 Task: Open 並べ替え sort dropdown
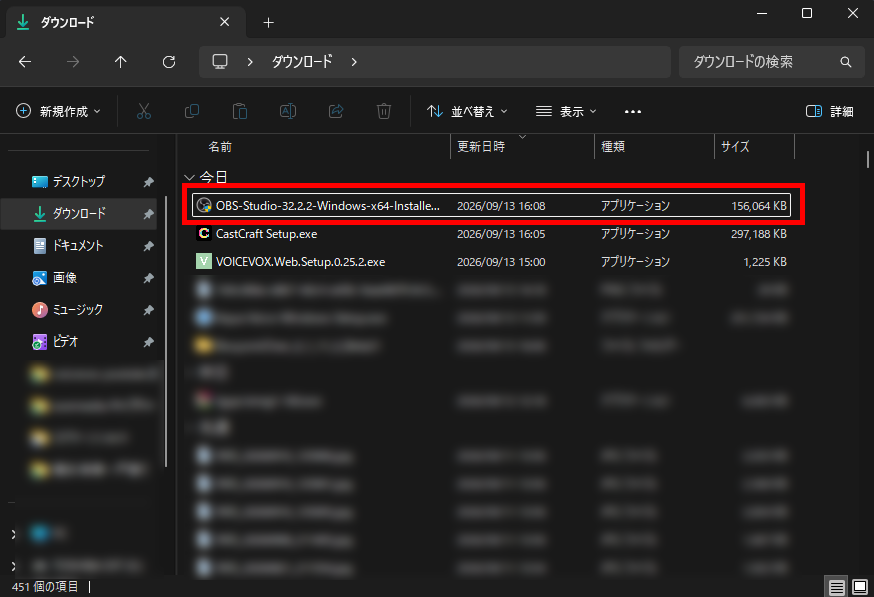point(467,111)
